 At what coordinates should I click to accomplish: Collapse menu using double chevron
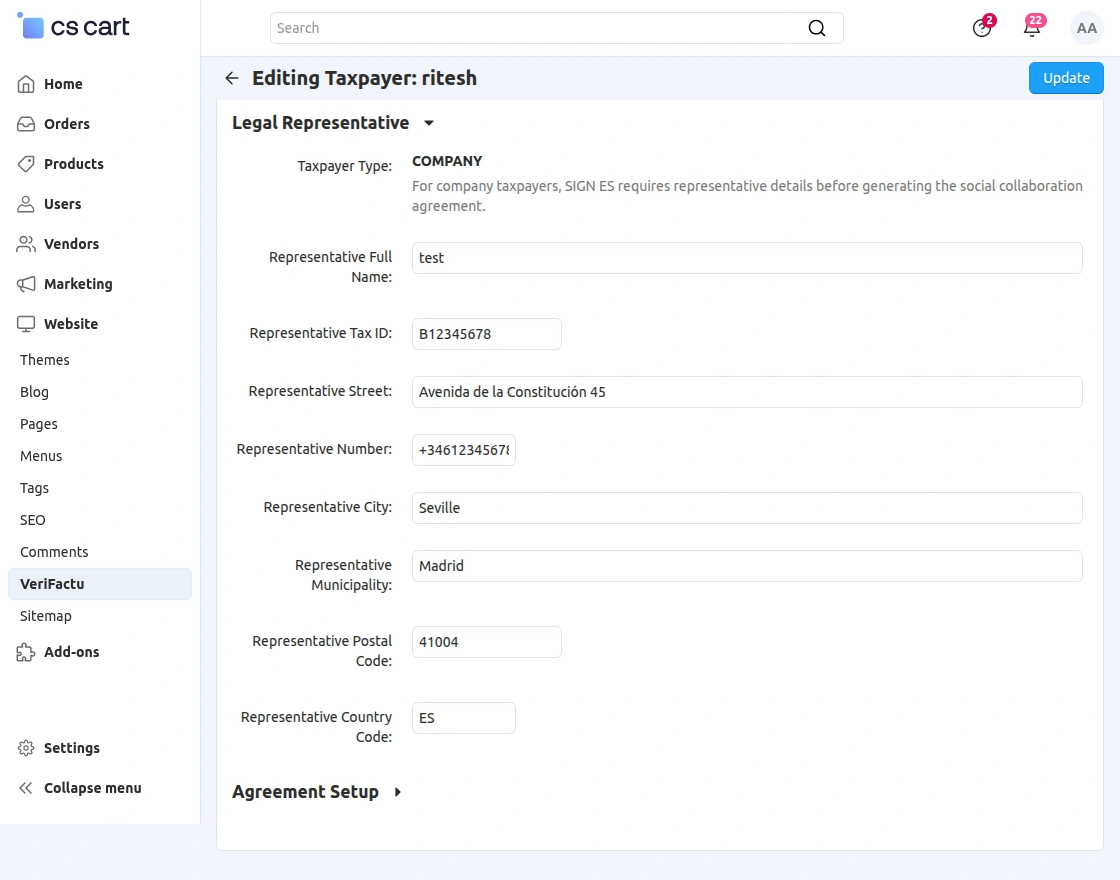click(26, 788)
